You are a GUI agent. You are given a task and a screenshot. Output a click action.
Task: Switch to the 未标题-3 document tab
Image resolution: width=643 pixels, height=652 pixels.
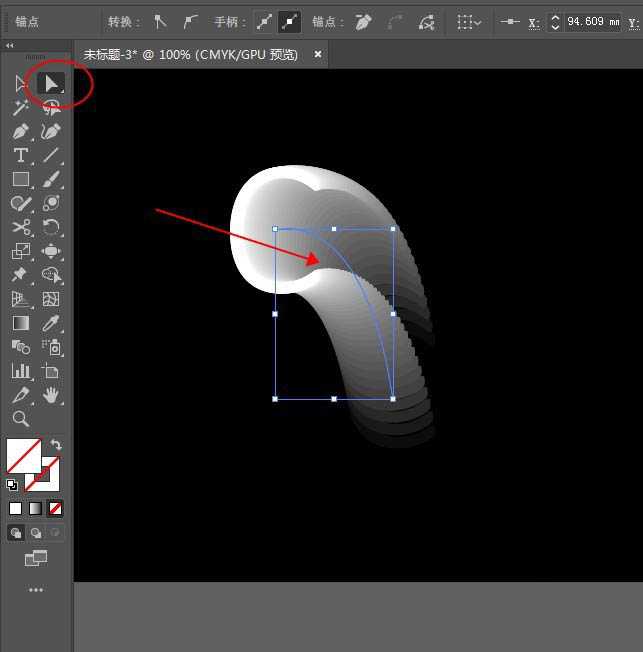point(190,55)
